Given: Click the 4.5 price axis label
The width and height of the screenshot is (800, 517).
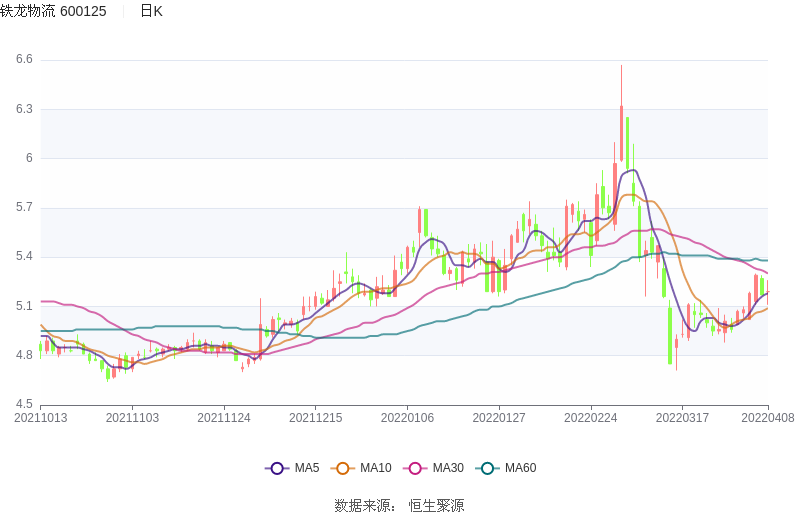Looking at the screenshot, I should click(24, 404).
